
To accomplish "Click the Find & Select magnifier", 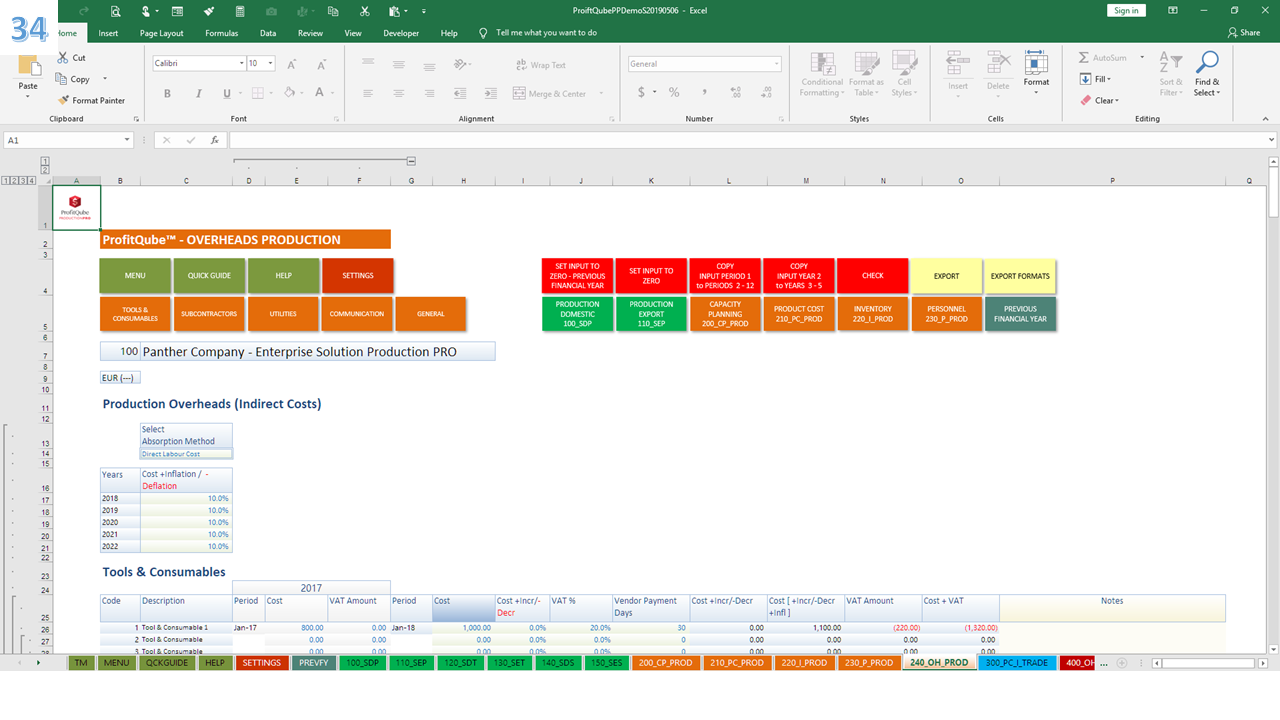I will (1207, 62).
